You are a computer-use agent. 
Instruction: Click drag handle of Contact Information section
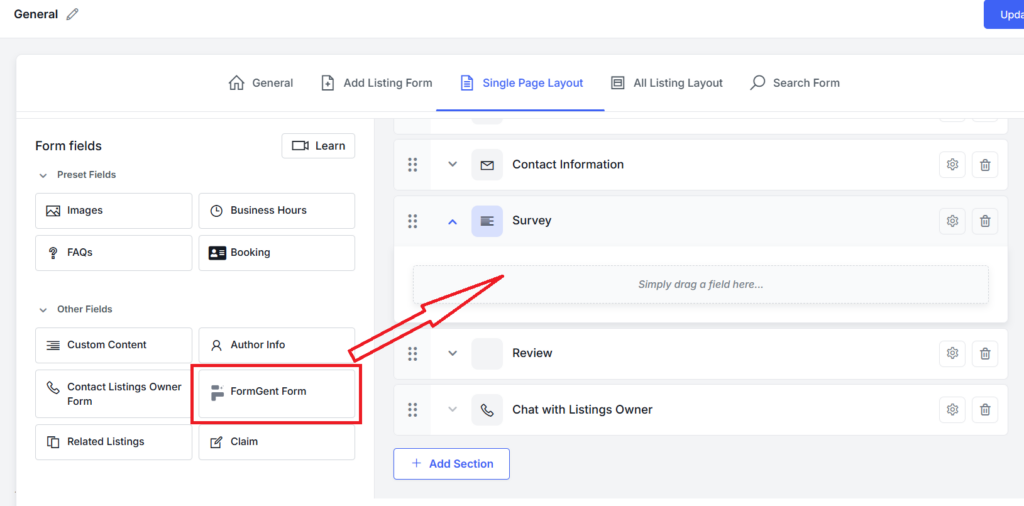(412, 165)
